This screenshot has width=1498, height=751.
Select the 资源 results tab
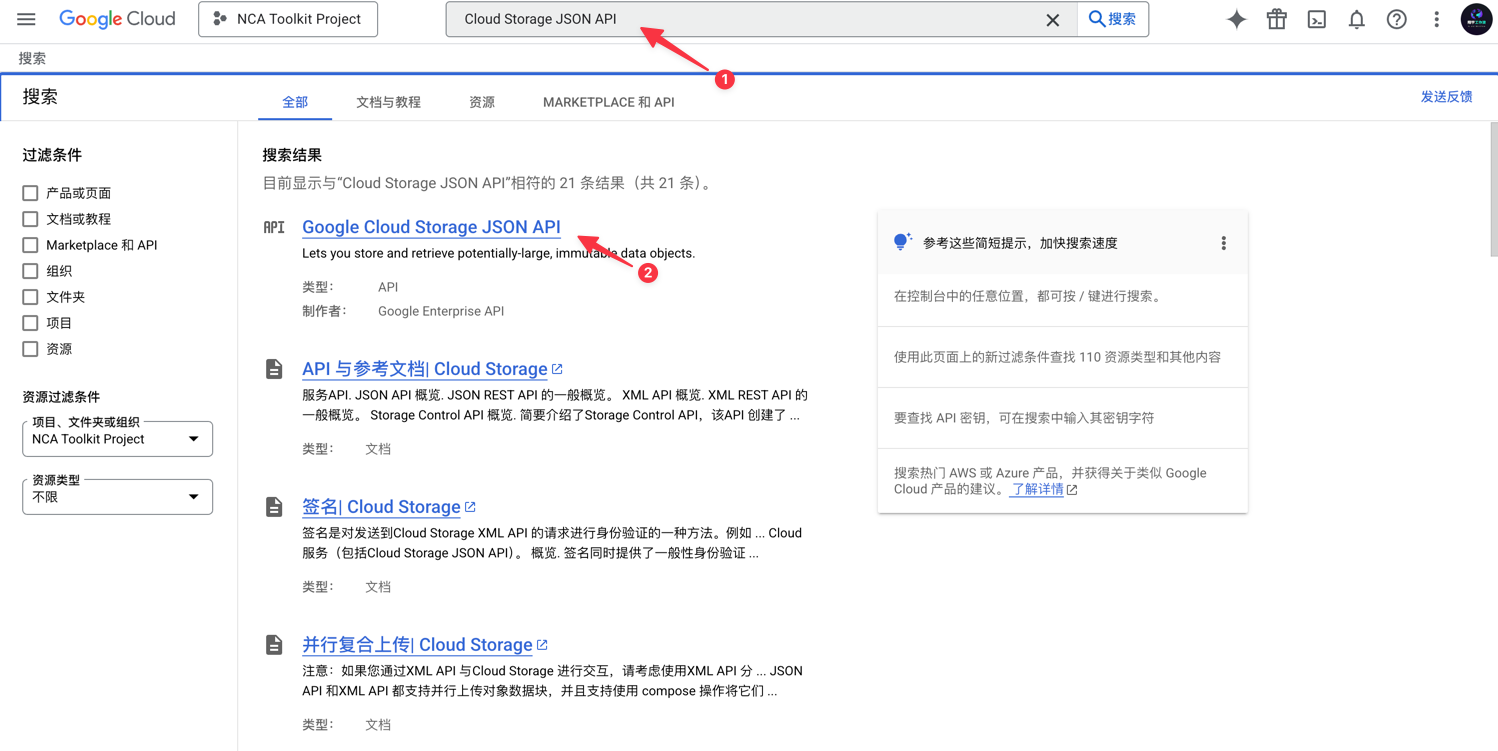coord(481,101)
